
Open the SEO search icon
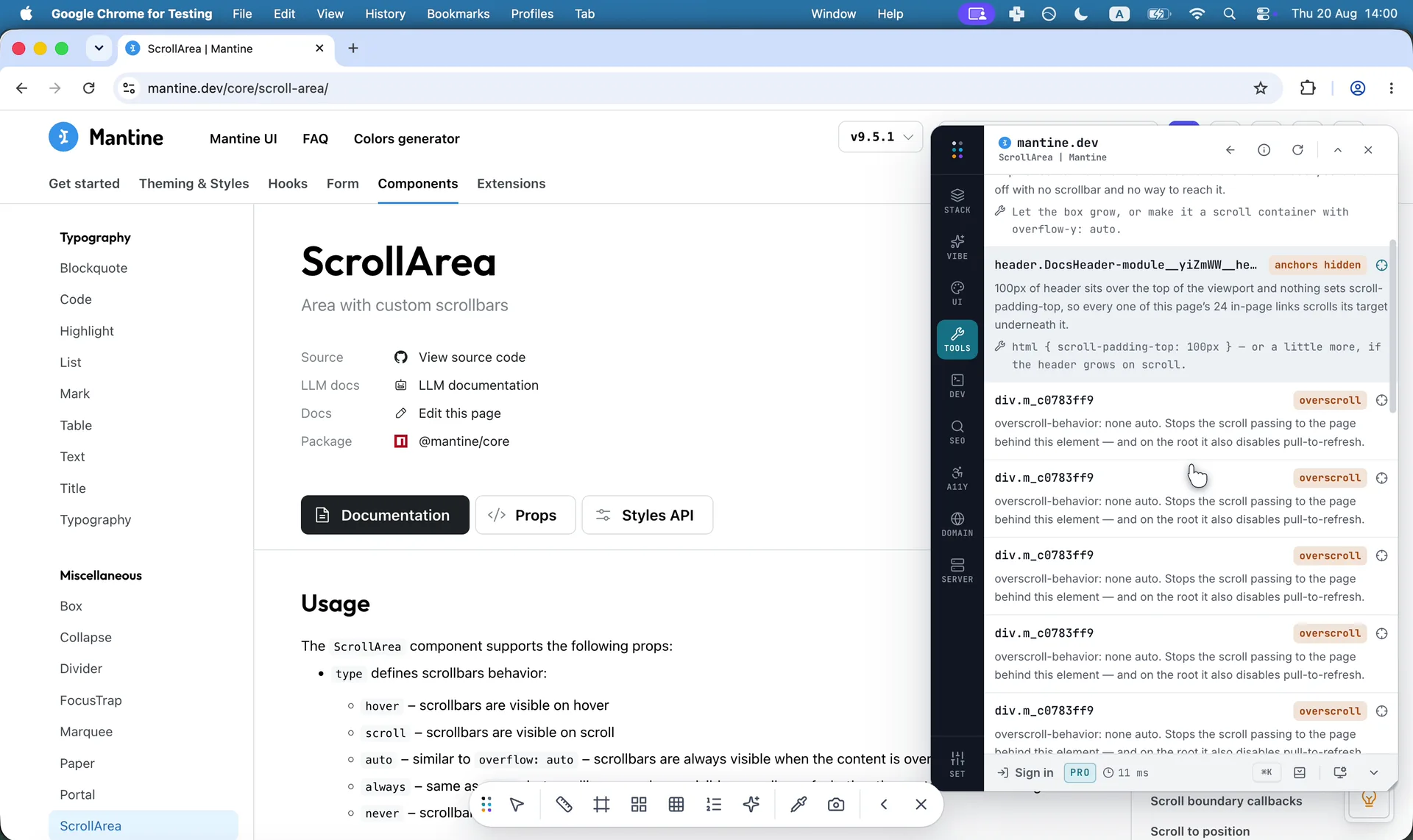click(957, 432)
